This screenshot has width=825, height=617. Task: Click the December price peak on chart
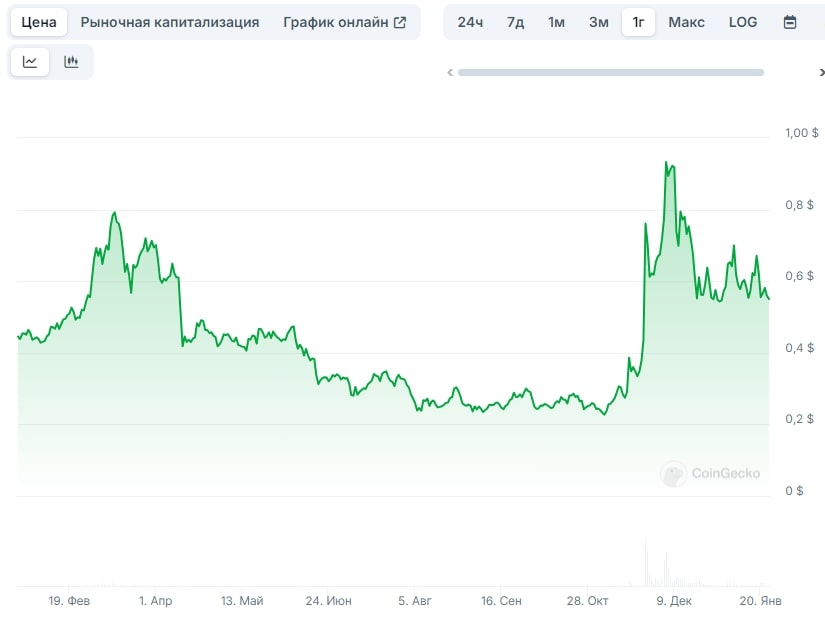(x=666, y=163)
